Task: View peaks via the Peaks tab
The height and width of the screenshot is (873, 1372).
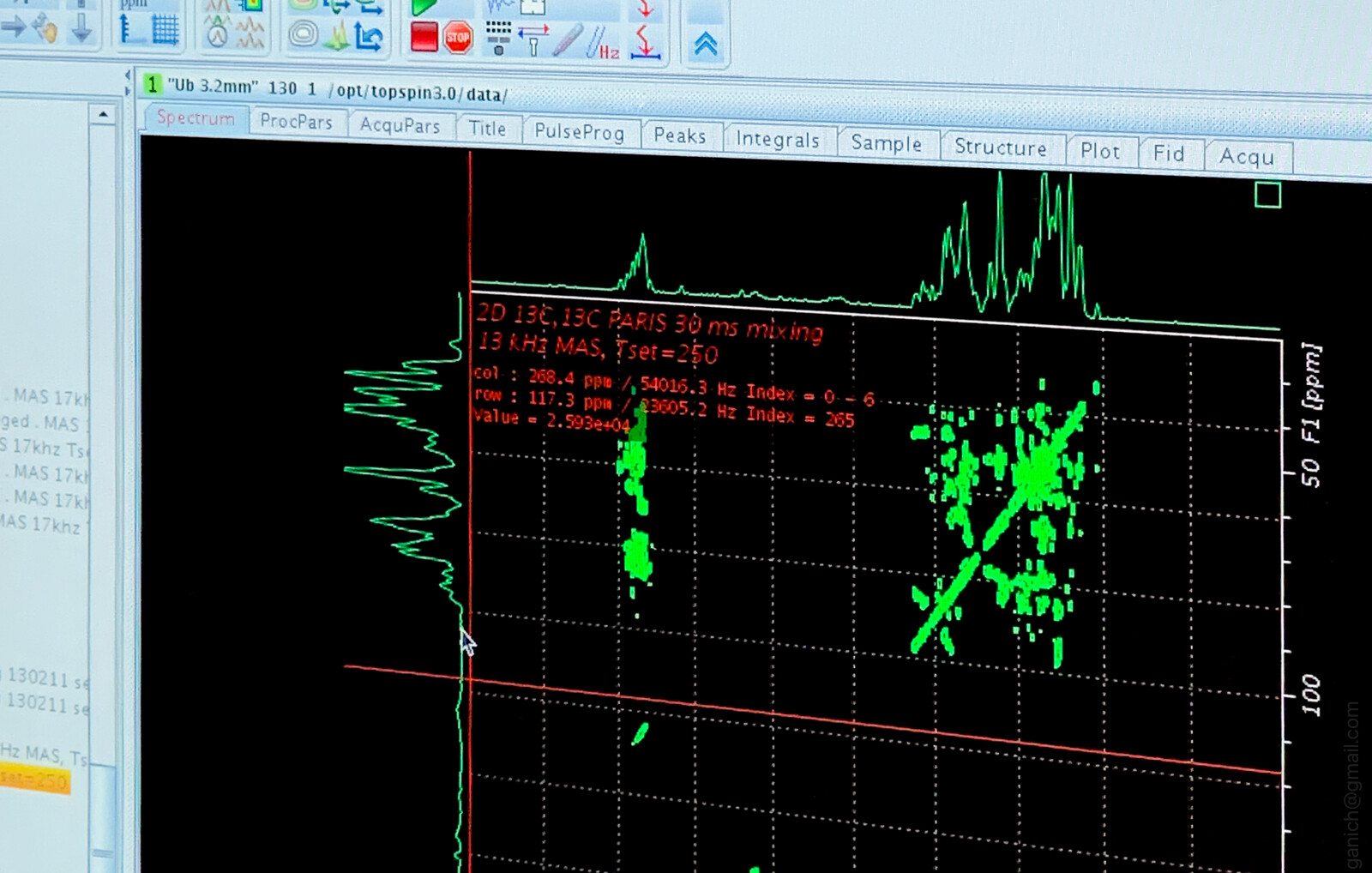Action: 680,135
